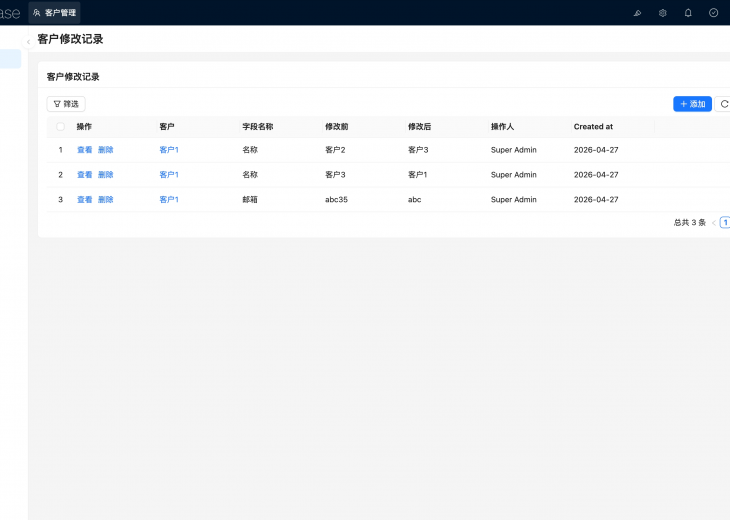
Task: Click the highlighted sidebar menu item
Action: pyautogui.click(x=10, y=59)
